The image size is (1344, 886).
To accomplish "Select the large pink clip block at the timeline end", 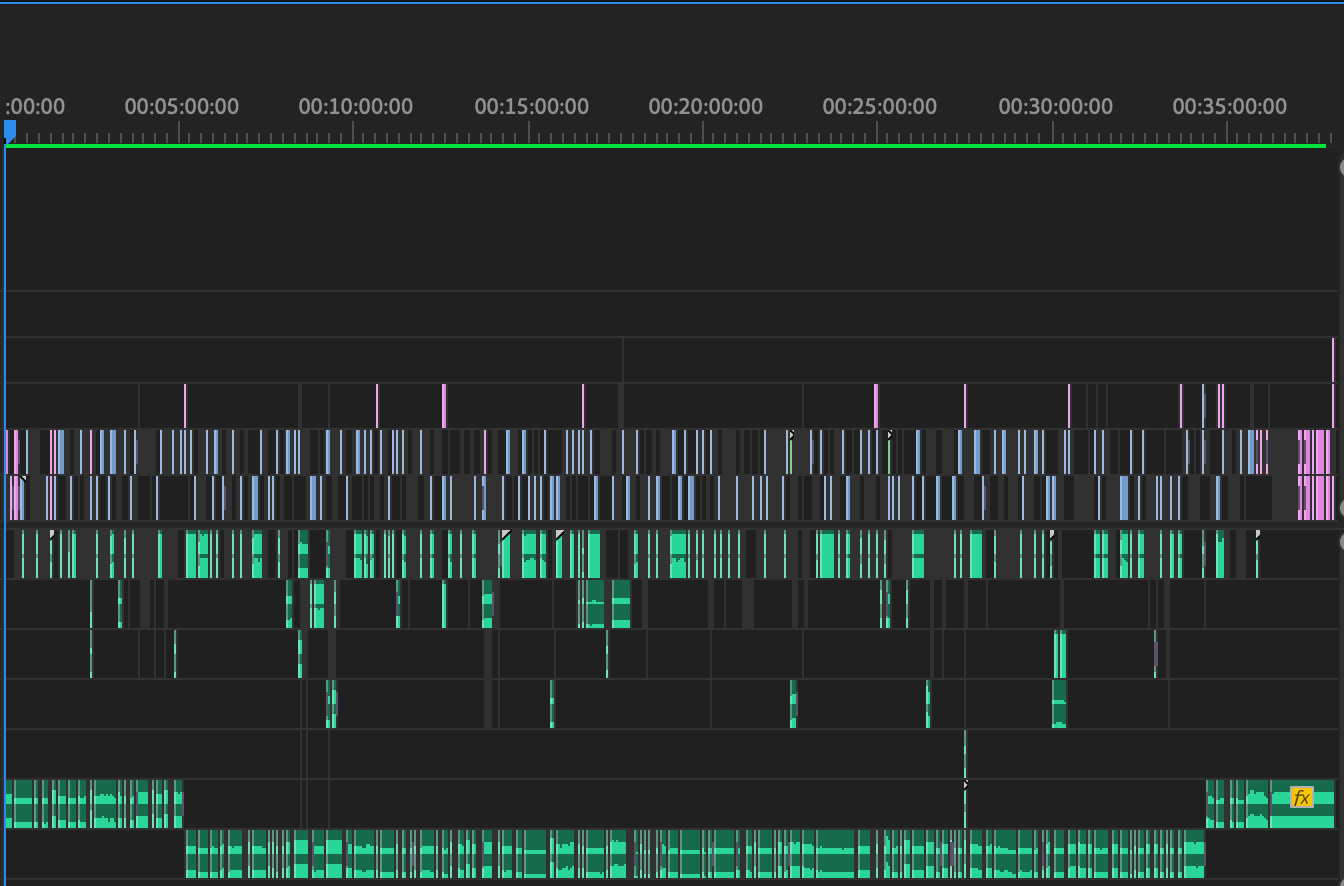I will [1316, 475].
